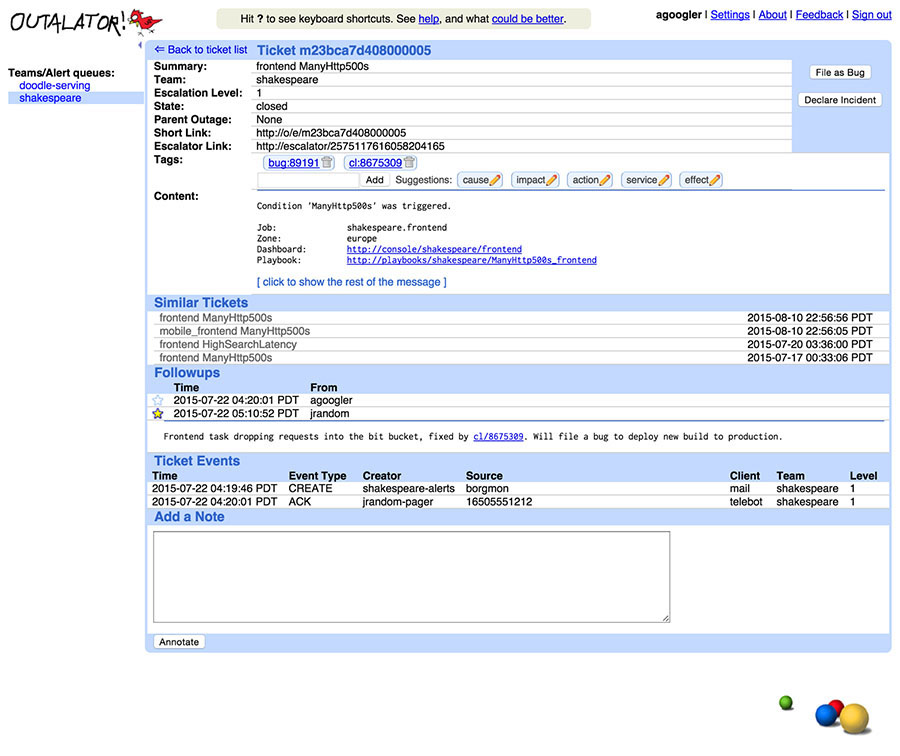The width and height of the screenshot is (900, 756).
Task: Unstar the jrandom followup
Action: [158, 414]
